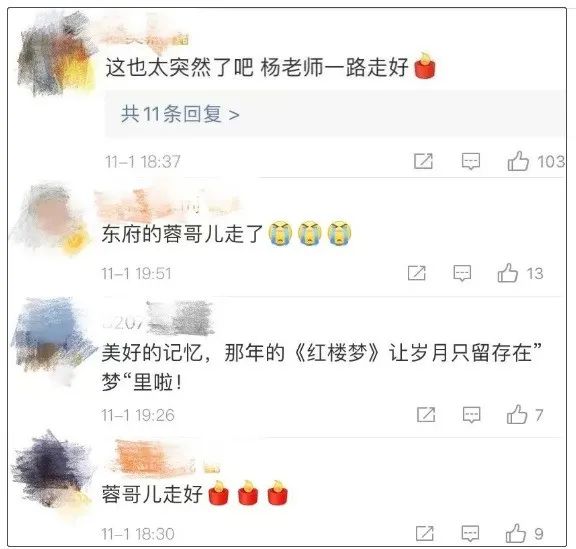Open the second commenter's avatar

click(x=50, y=220)
